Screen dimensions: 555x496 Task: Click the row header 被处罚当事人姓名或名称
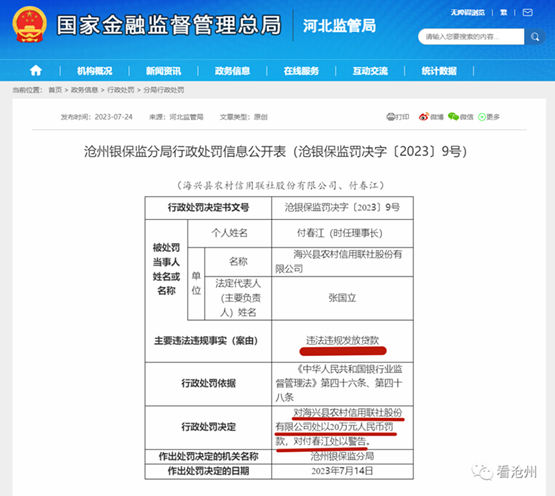[166, 269]
